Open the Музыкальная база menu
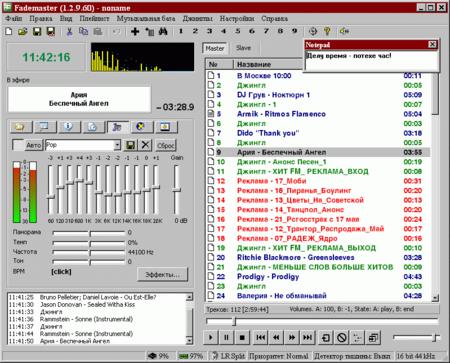 click(146, 19)
